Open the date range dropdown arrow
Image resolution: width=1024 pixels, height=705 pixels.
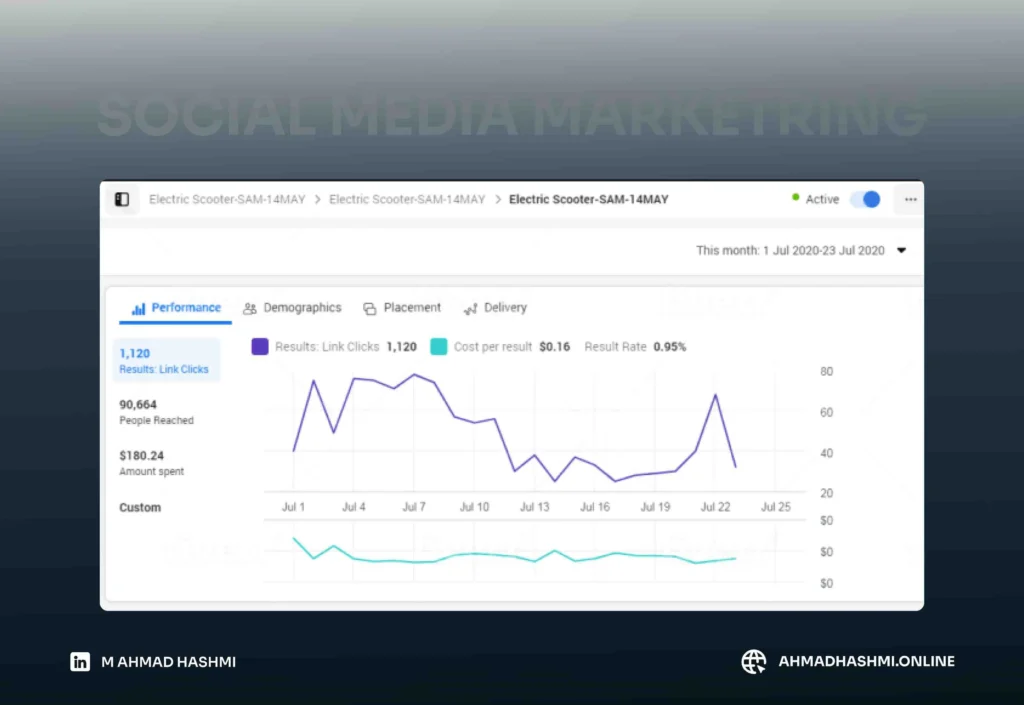[901, 251]
